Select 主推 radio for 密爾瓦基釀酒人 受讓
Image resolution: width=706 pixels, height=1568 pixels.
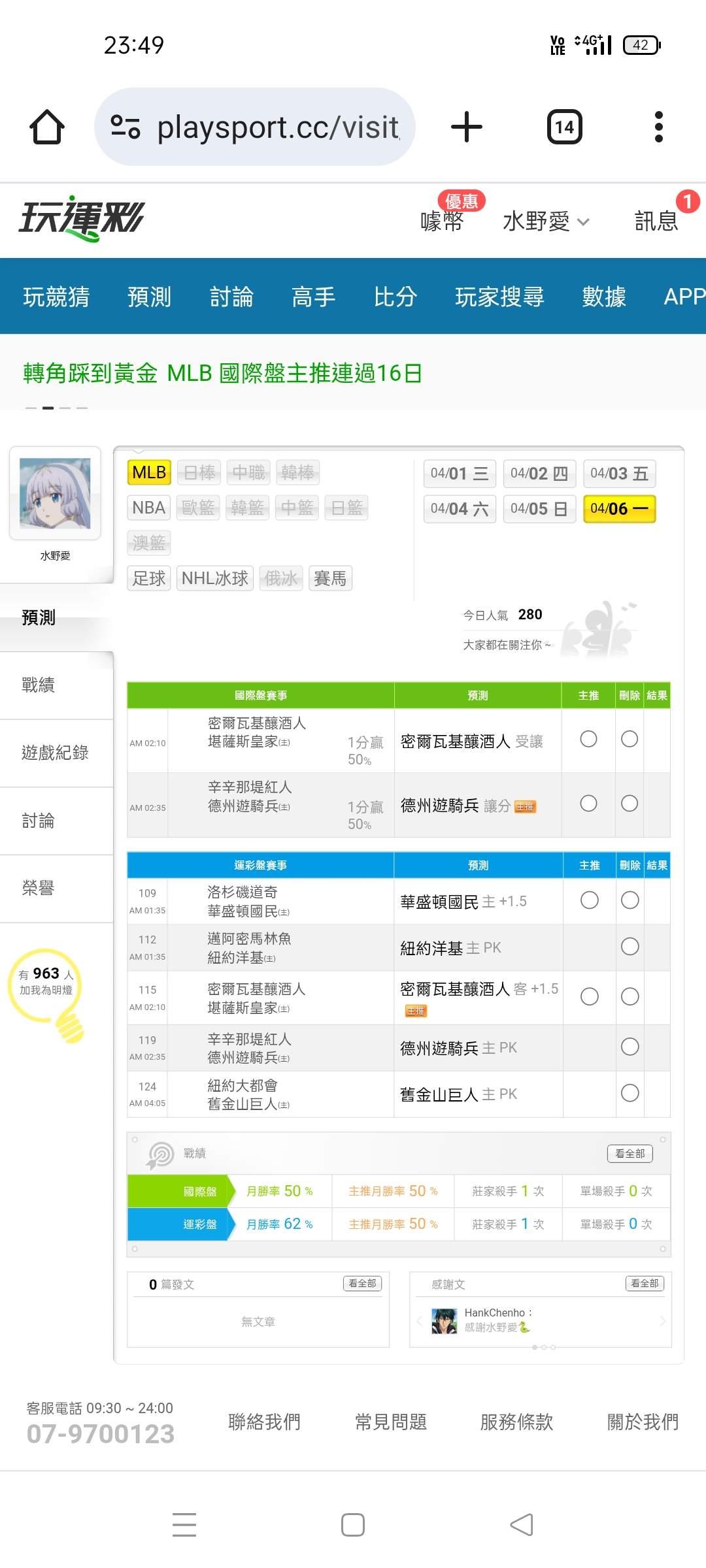pyautogui.click(x=588, y=739)
